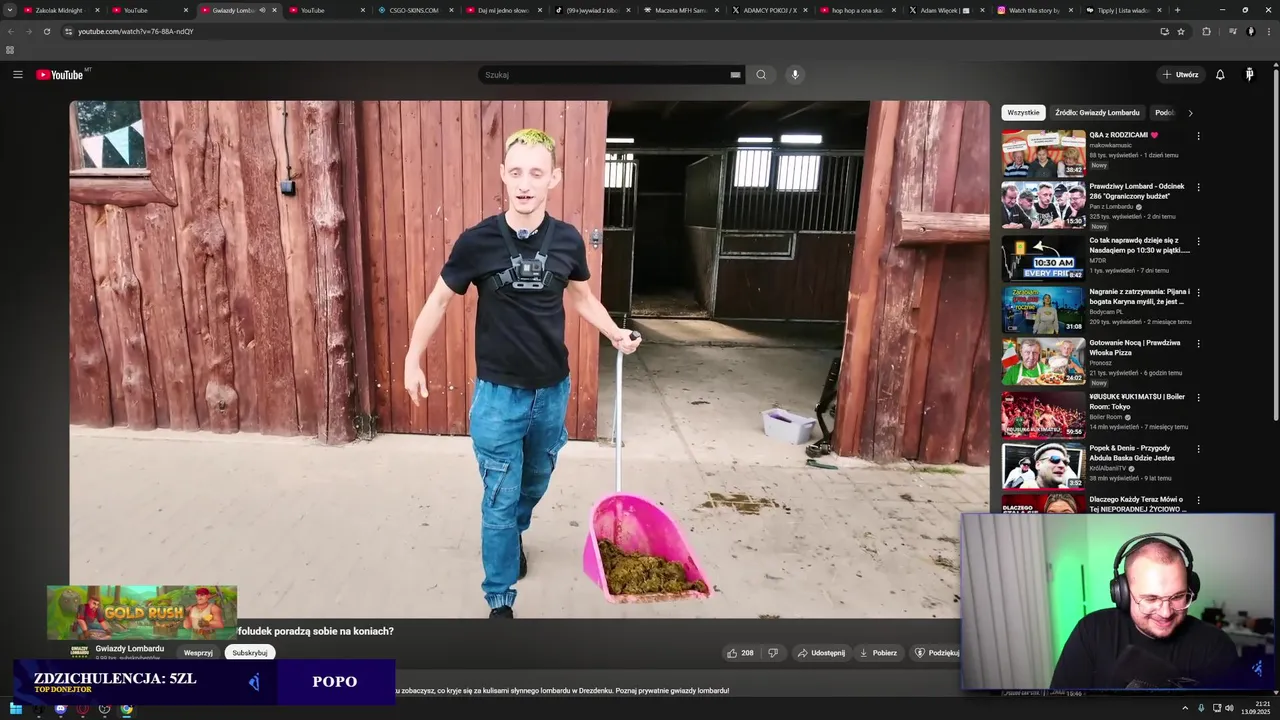Click the Podziękuj thanks button
The image size is (1280, 720).
937,653
